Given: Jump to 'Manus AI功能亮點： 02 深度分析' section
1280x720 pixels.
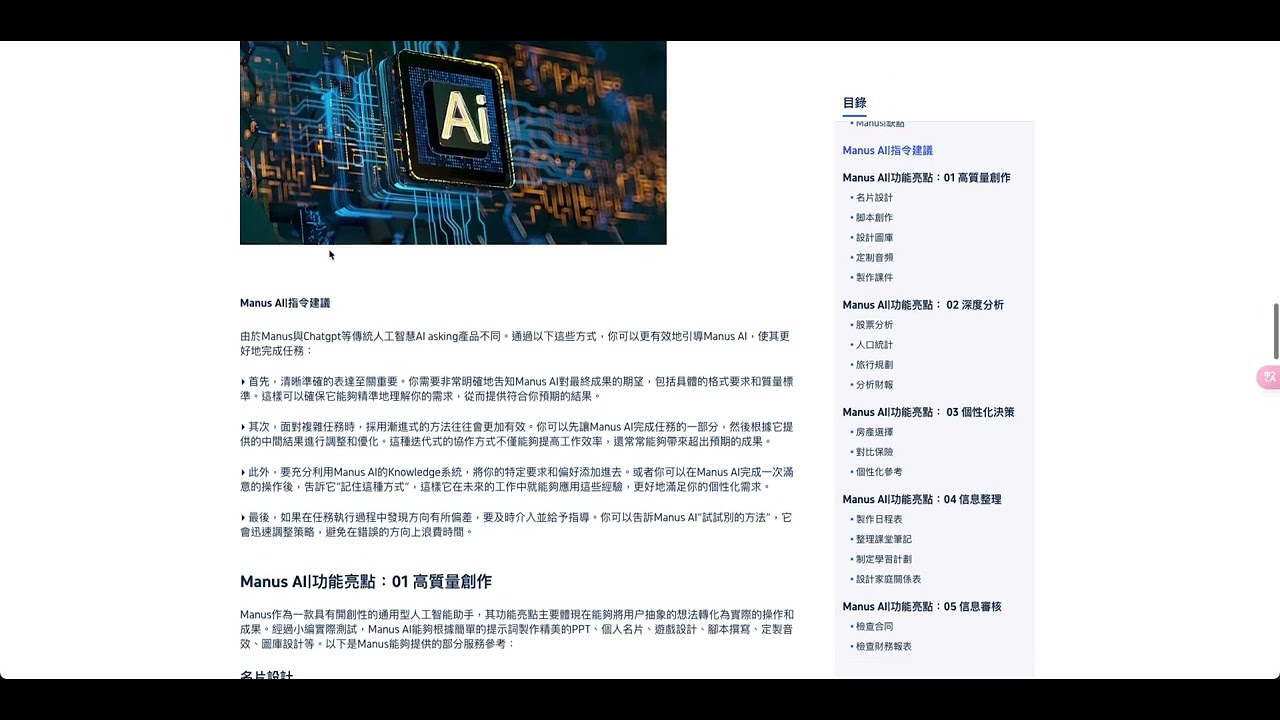Looking at the screenshot, I should point(923,305).
